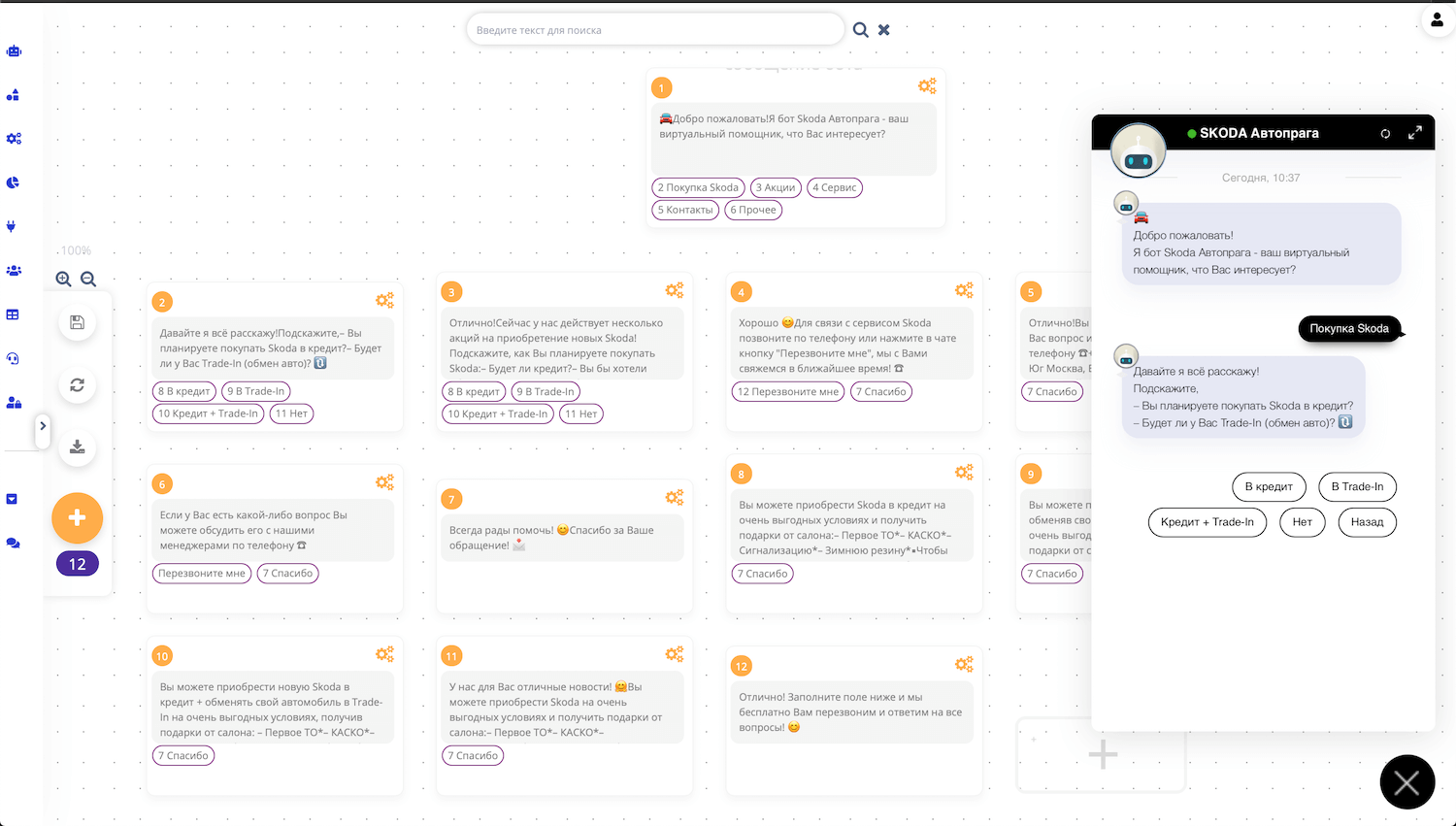Click '9 В Trade-In' in block 3
This screenshot has height=826, width=1456.
pos(546,391)
